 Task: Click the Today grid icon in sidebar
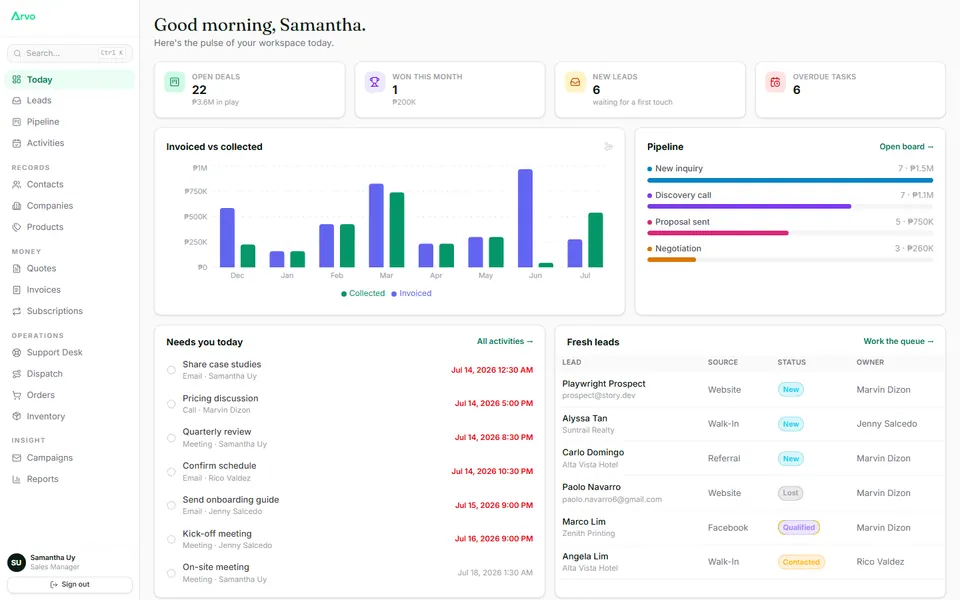pyautogui.click(x=17, y=80)
